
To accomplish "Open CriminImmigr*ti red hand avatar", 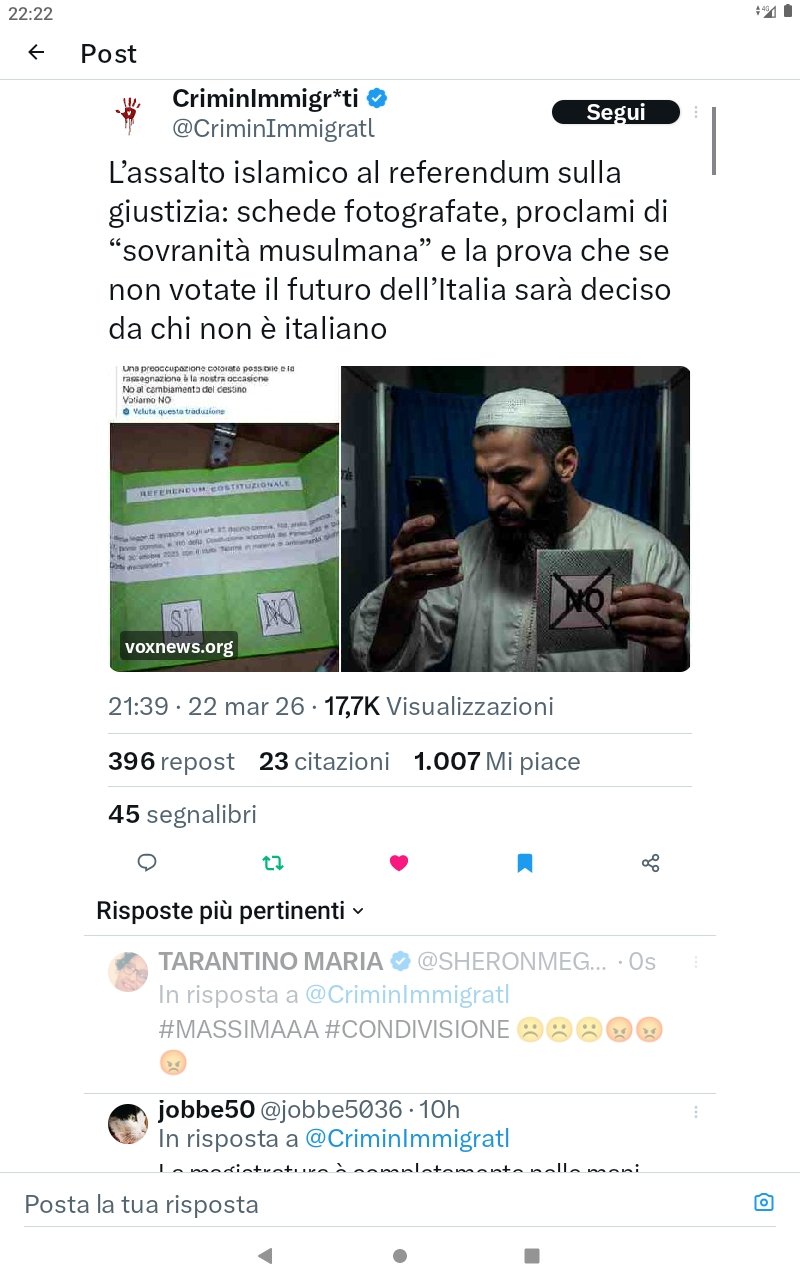I will (x=128, y=115).
